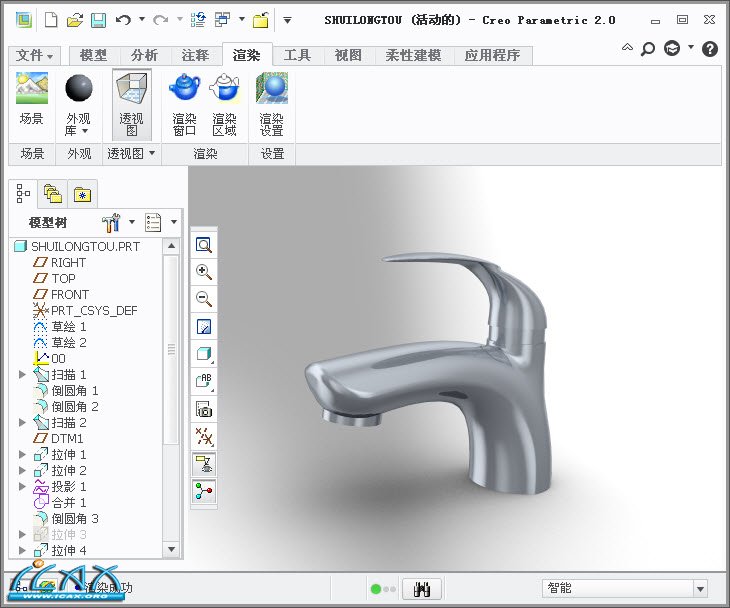Switch to the 模型 ribbon tab

pyautogui.click(x=93, y=56)
